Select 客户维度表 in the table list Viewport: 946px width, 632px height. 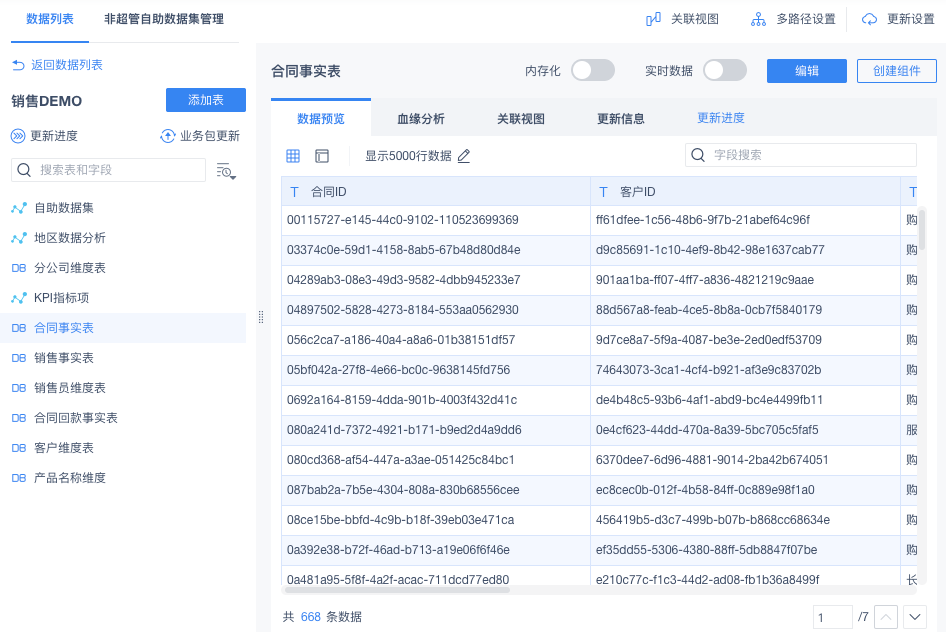point(123,448)
